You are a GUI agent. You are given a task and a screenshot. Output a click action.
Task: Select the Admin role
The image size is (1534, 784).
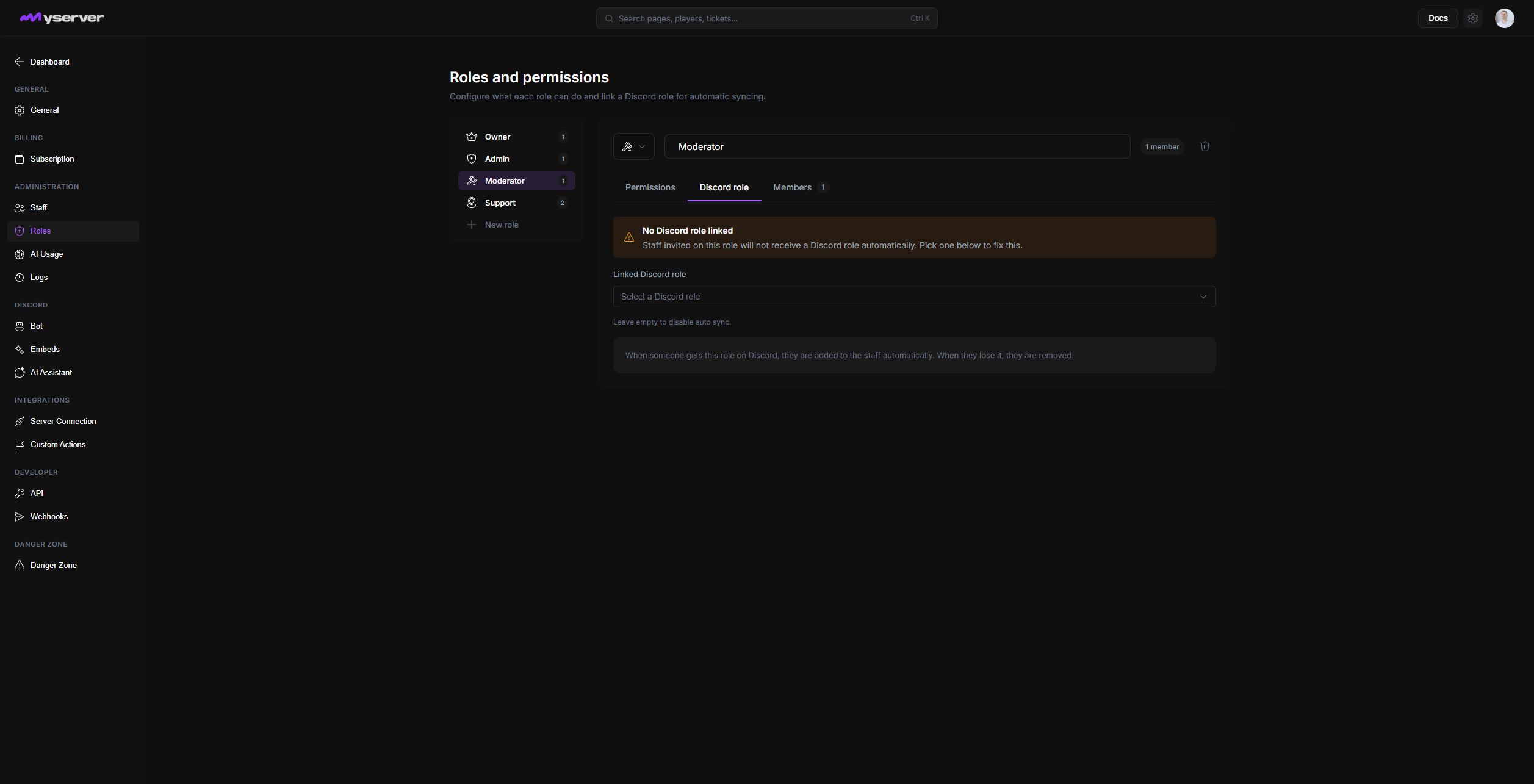516,159
